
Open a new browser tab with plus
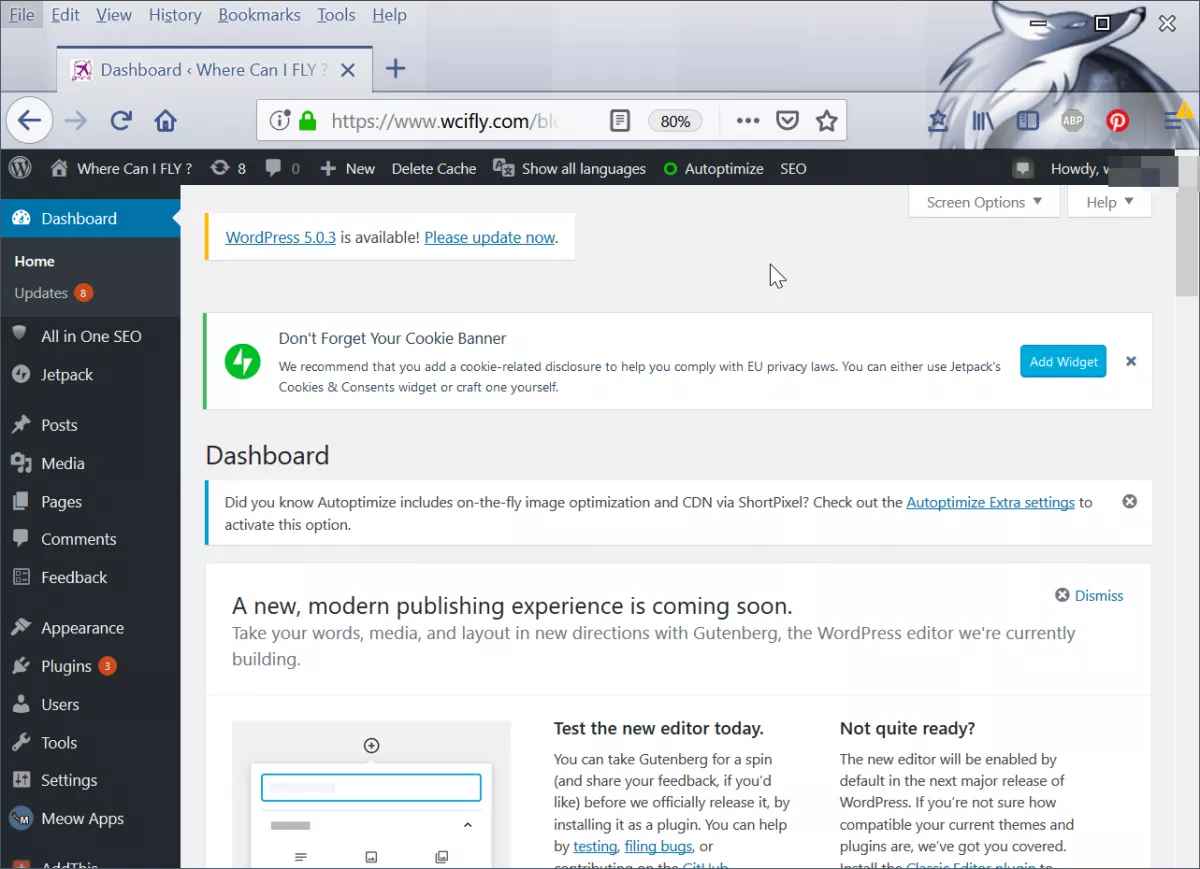point(395,69)
